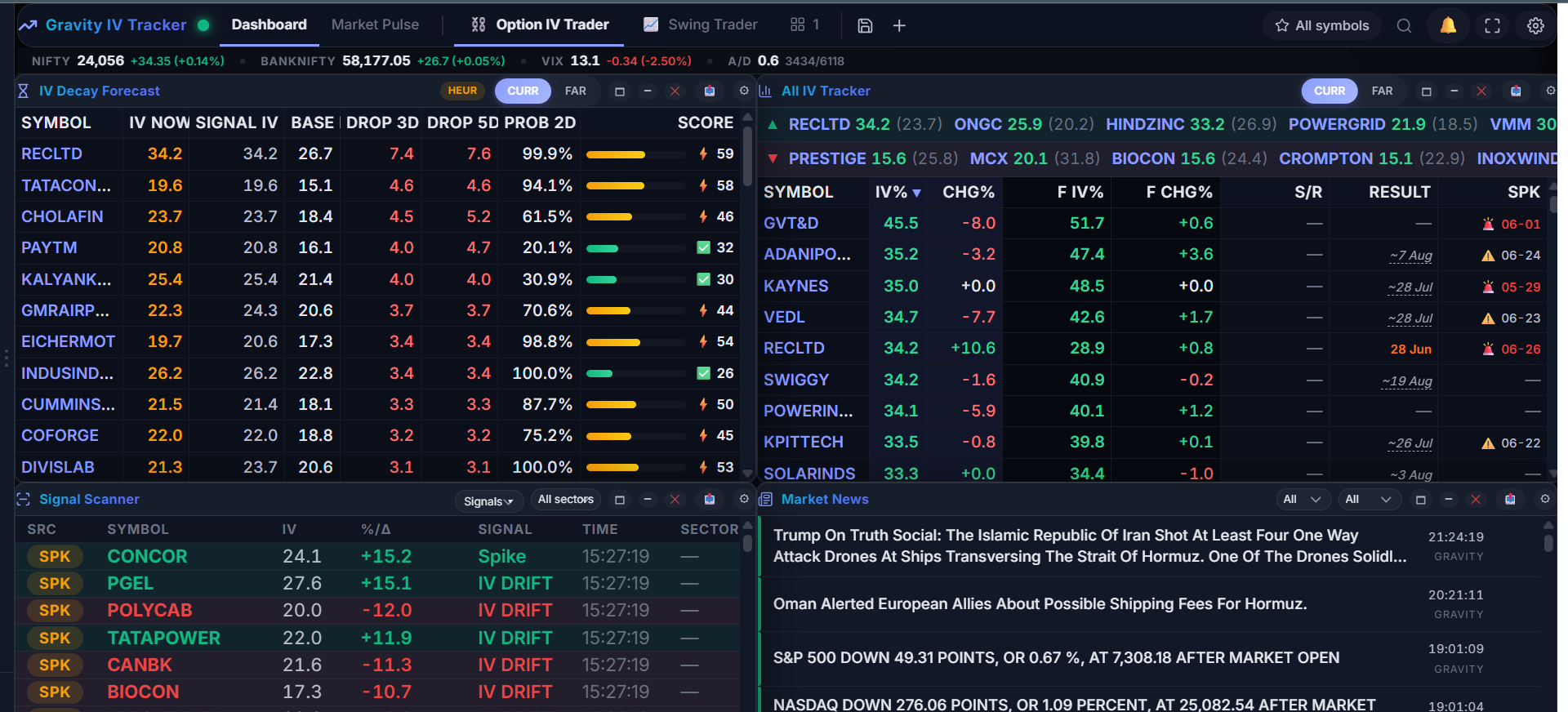This screenshot has width=1568, height=712.
Task: Expand the red down-triangle IV losers row
Action: point(773,158)
